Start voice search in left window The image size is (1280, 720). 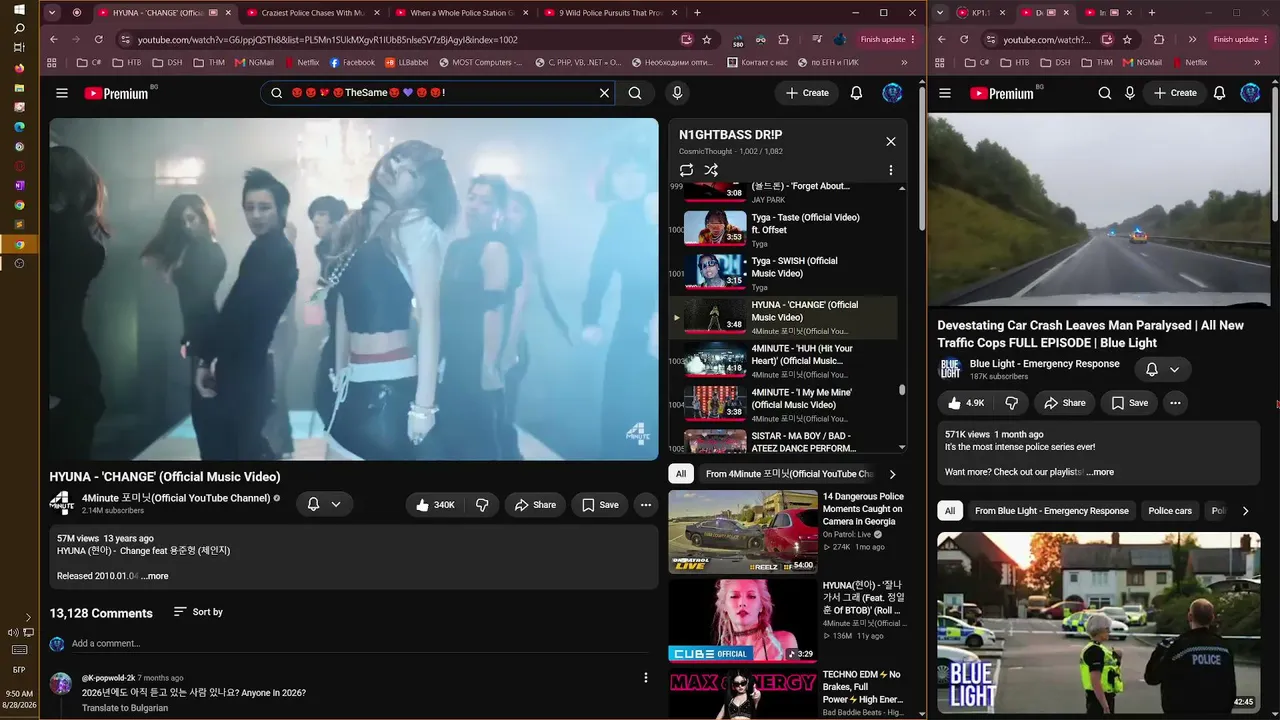[677, 93]
